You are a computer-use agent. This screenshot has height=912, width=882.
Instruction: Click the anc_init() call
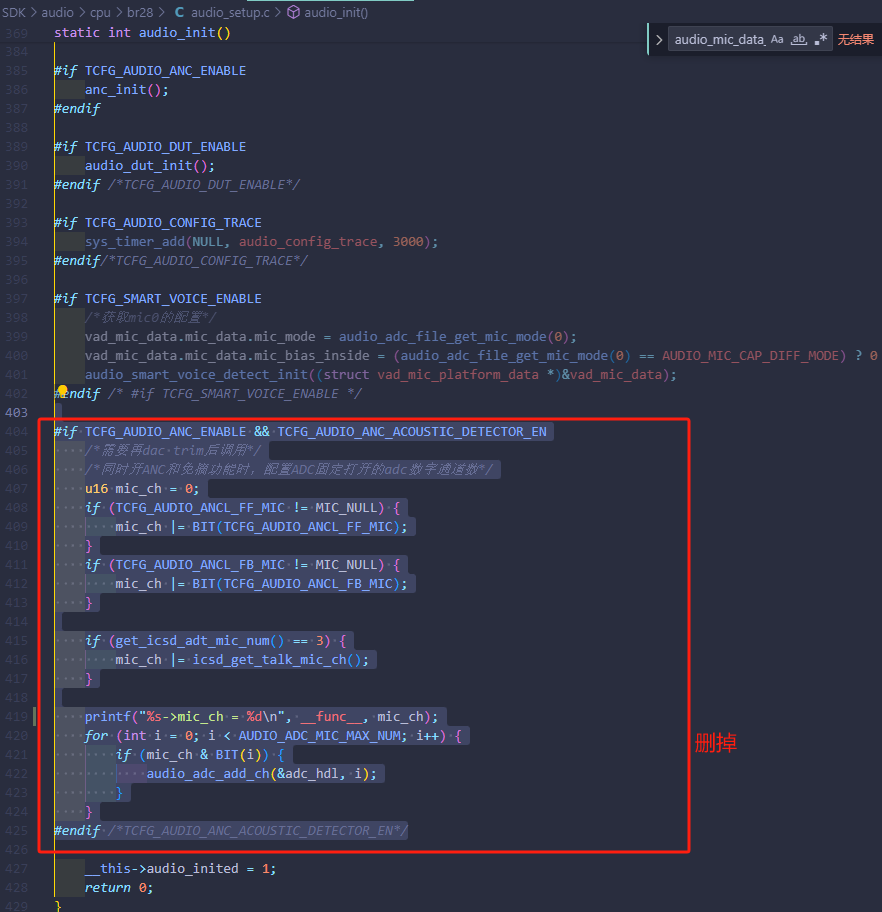click(x=127, y=90)
